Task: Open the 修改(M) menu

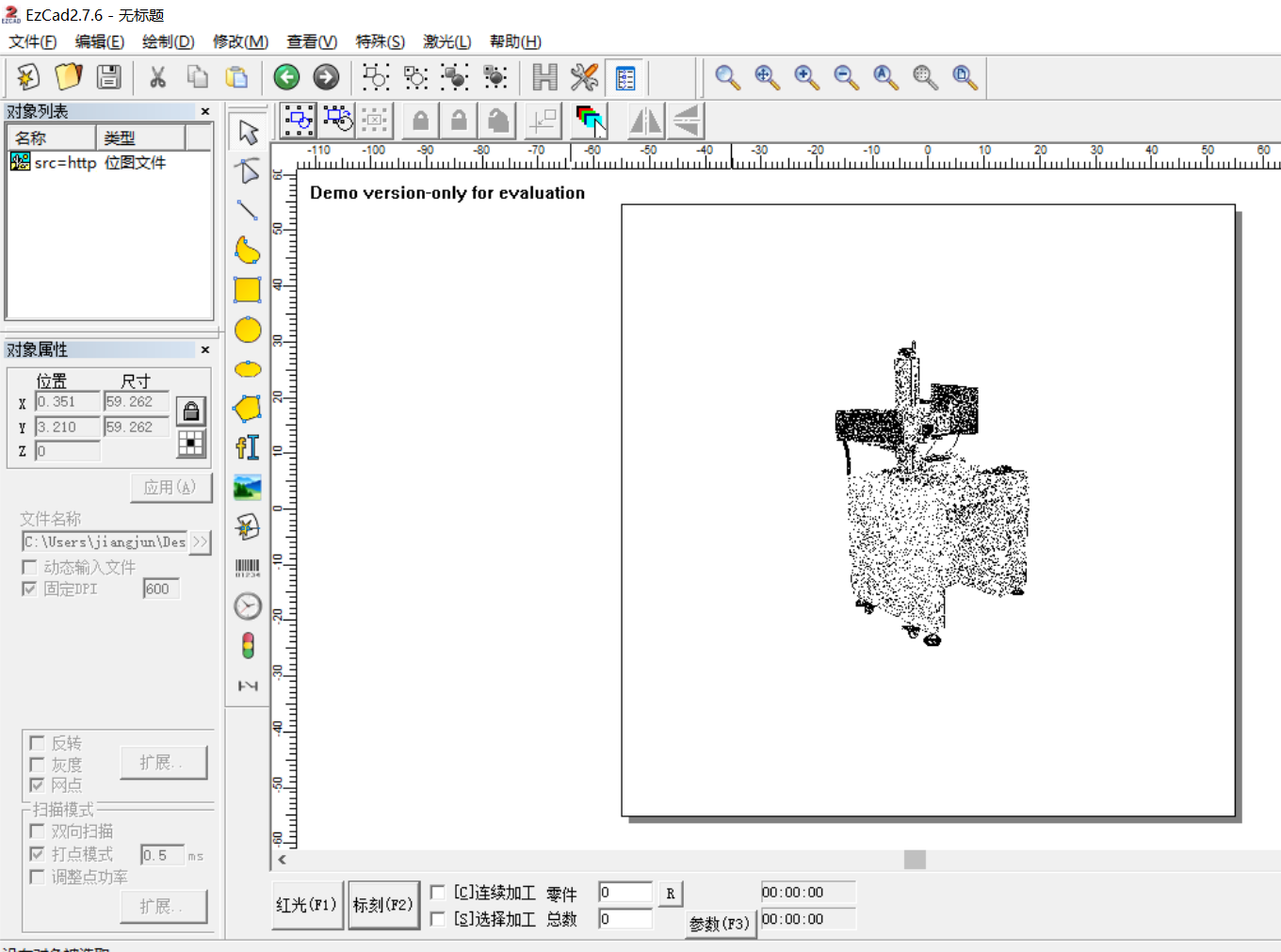Action: point(240,41)
